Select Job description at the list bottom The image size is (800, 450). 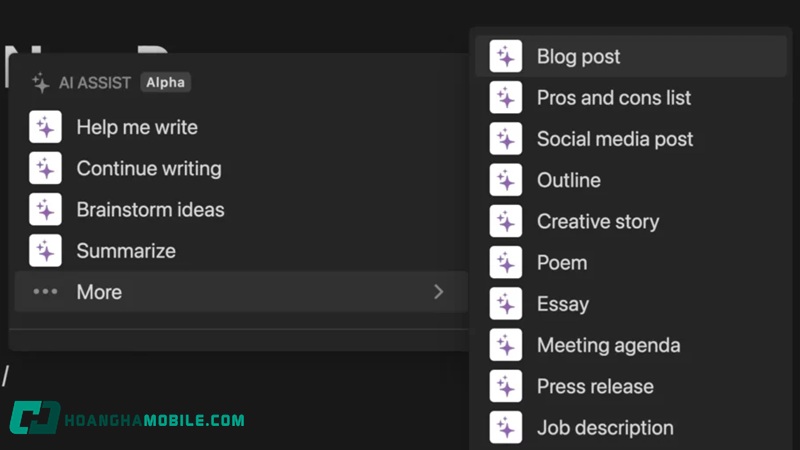pos(604,428)
